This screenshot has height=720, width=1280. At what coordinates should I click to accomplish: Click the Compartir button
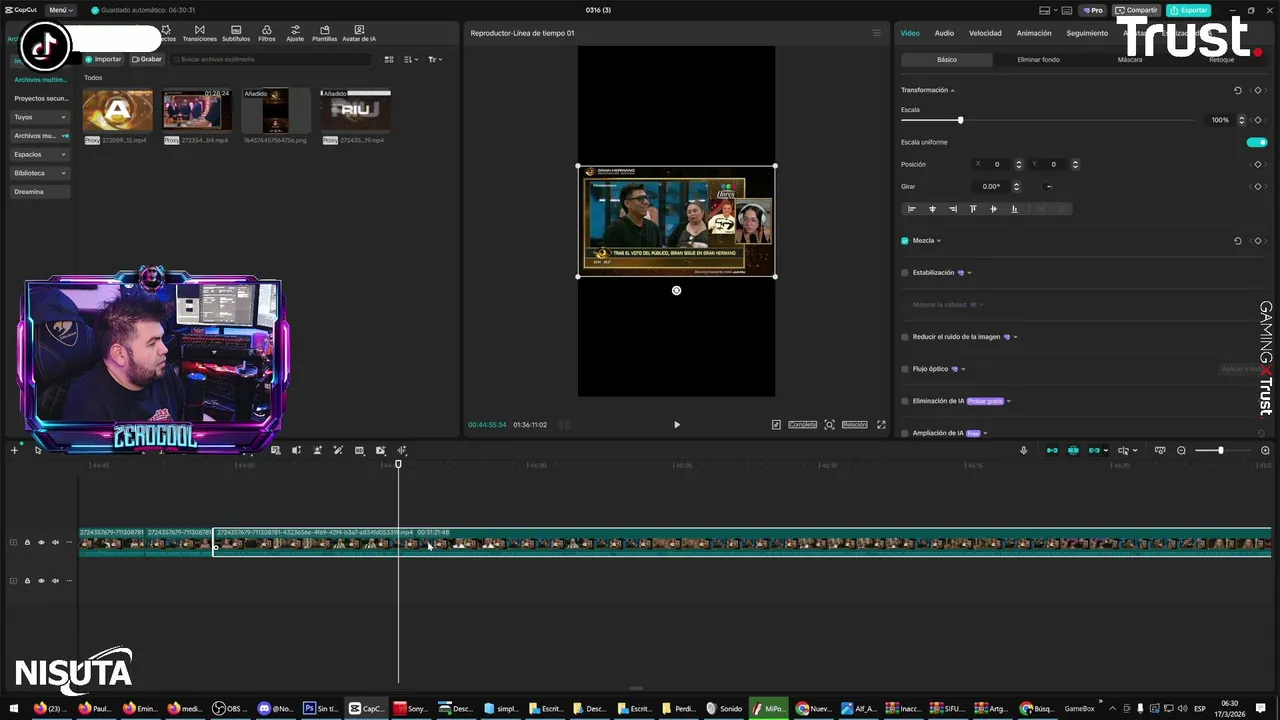click(1136, 10)
